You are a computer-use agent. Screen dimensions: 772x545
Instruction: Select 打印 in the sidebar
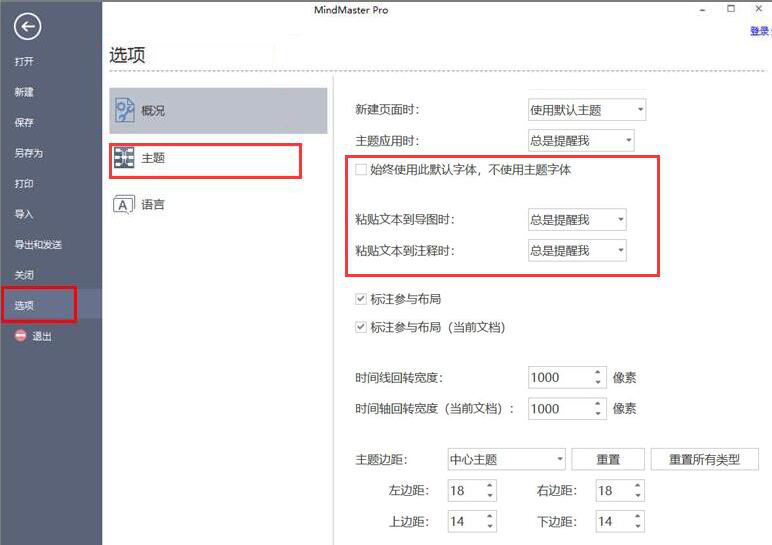(x=24, y=184)
